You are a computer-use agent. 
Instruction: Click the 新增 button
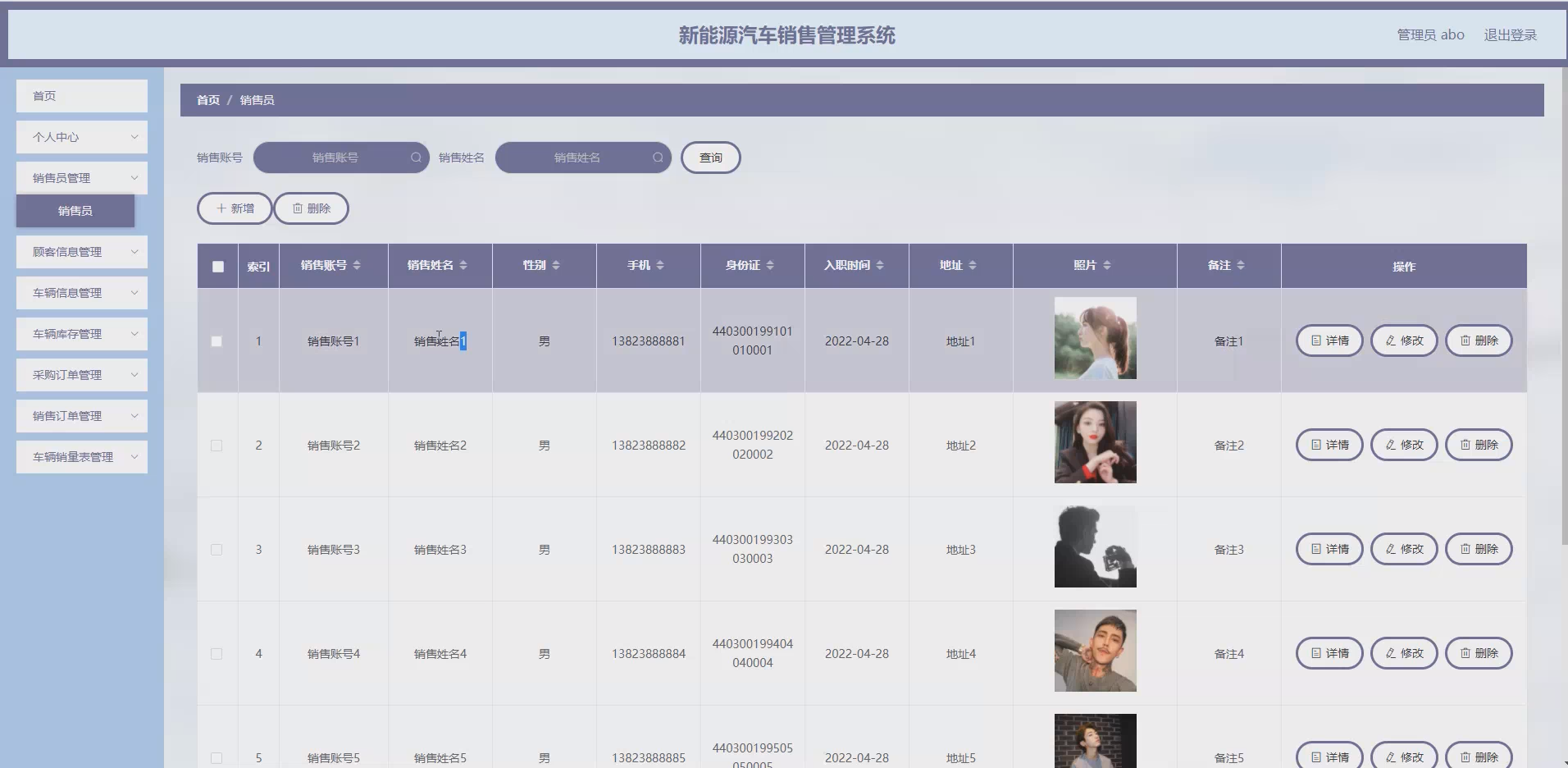point(235,208)
